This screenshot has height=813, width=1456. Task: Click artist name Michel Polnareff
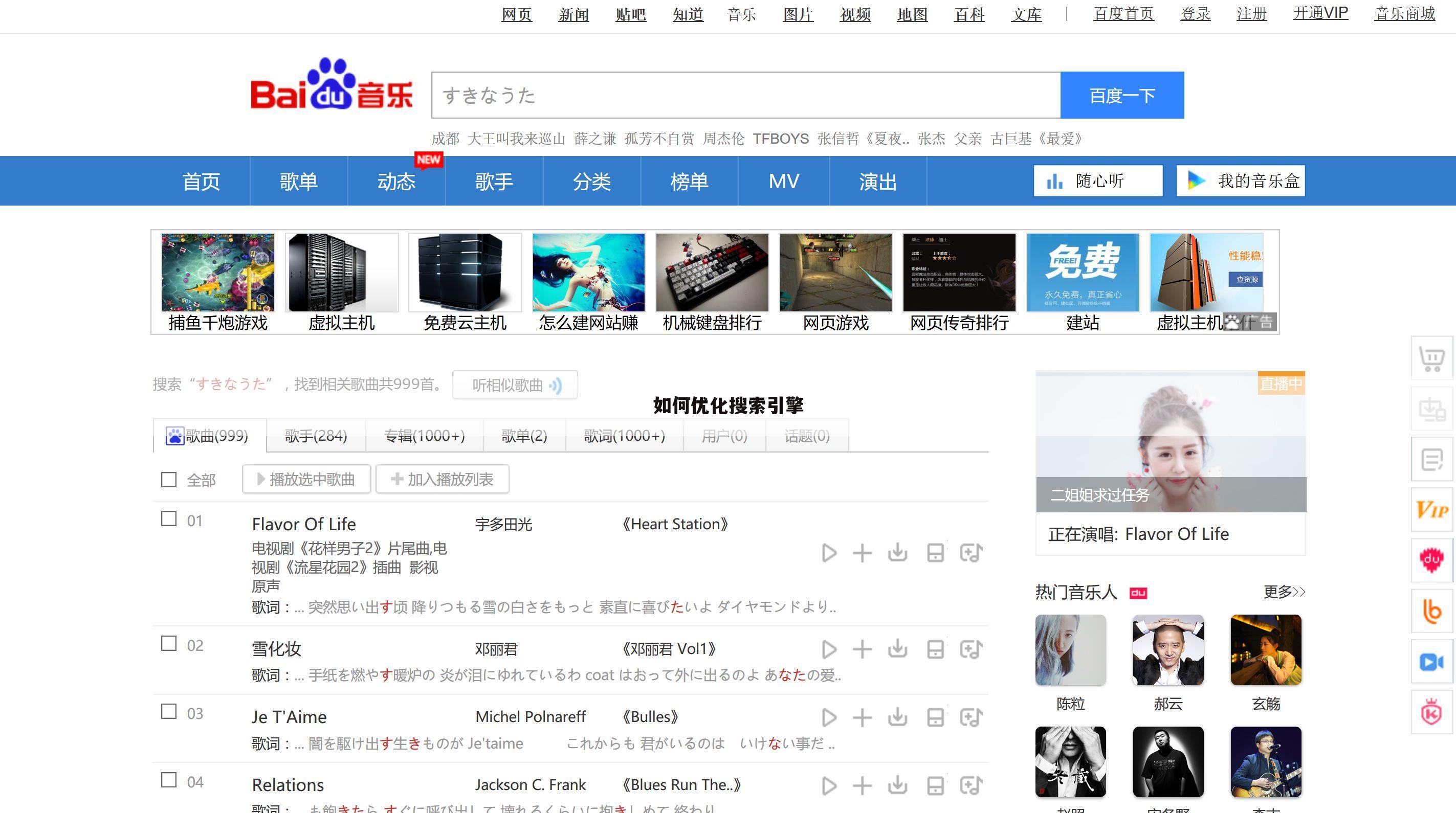point(530,717)
